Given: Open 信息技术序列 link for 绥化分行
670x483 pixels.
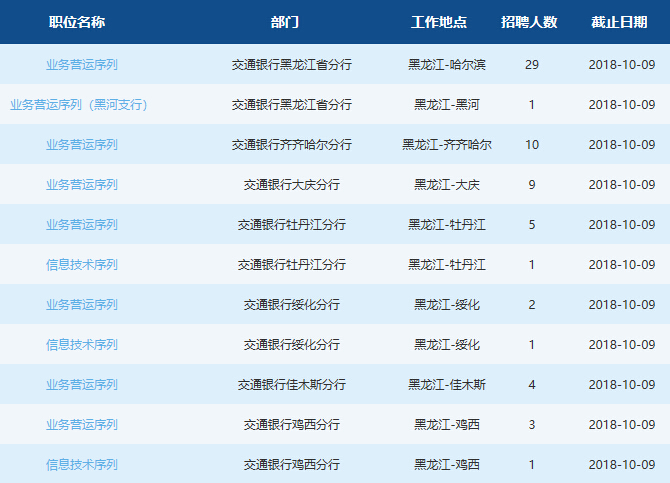Looking at the screenshot, I should (x=82, y=345).
